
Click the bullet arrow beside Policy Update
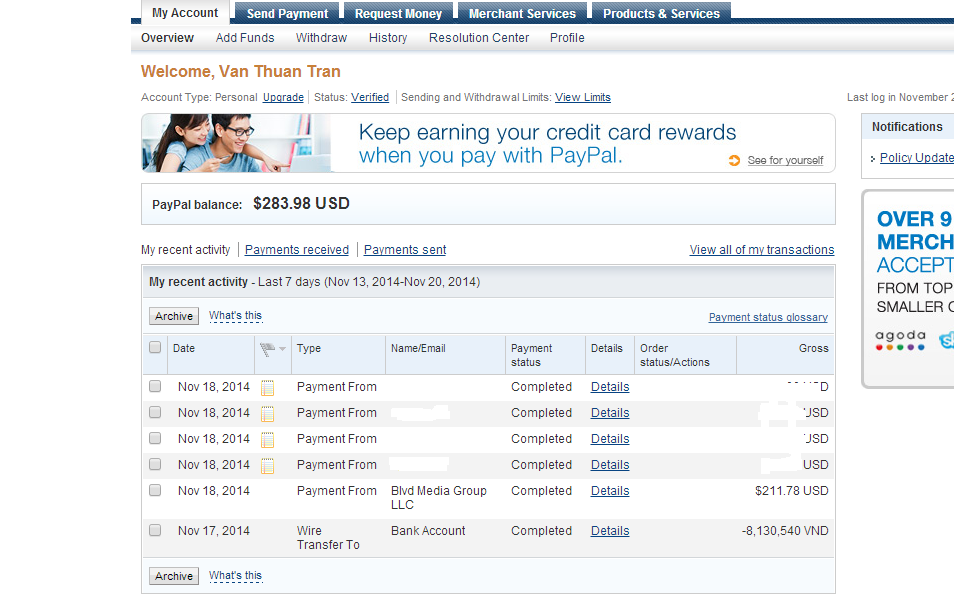pyautogui.click(x=873, y=159)
